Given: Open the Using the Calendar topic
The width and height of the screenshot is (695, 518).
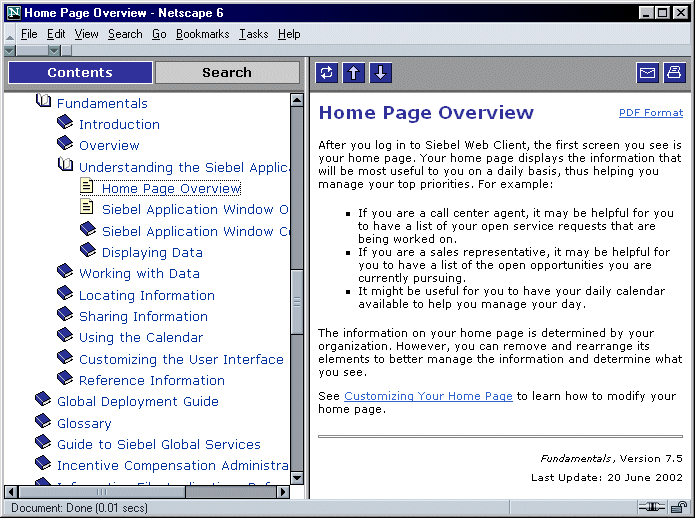Looking at the screenshot, I should tap(141, 338).
